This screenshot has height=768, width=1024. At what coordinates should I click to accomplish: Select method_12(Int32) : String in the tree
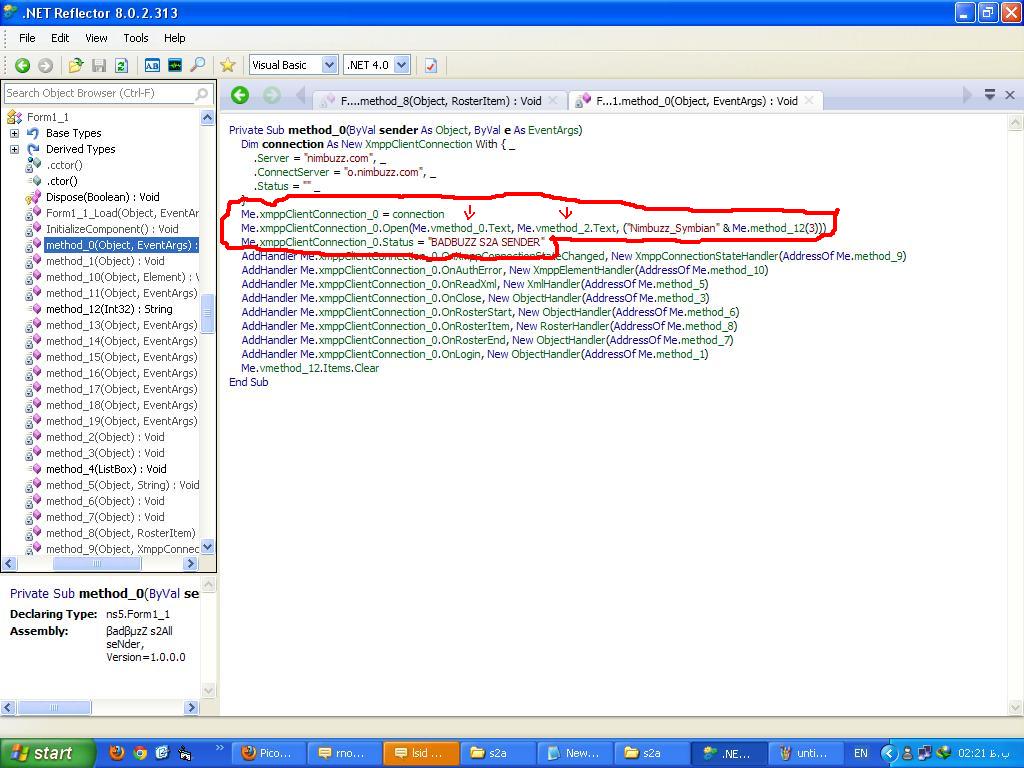109,310
